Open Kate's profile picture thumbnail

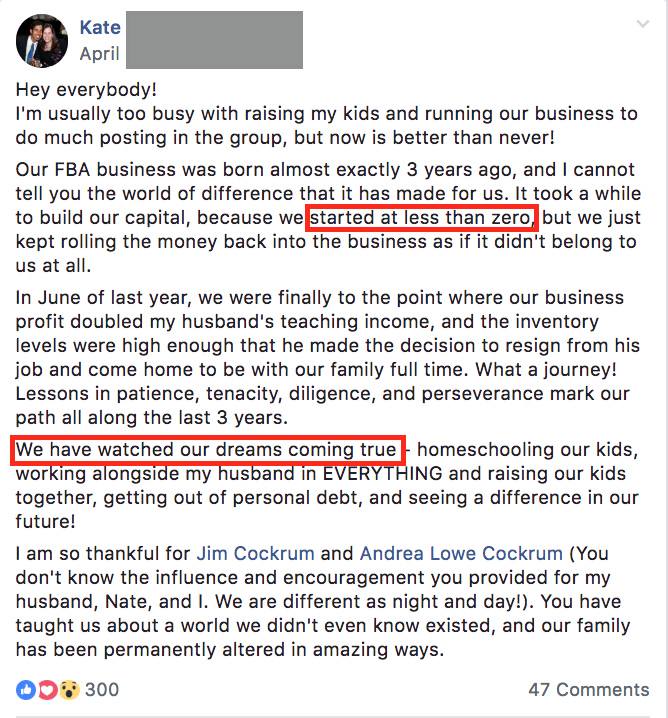click(43, 40)
